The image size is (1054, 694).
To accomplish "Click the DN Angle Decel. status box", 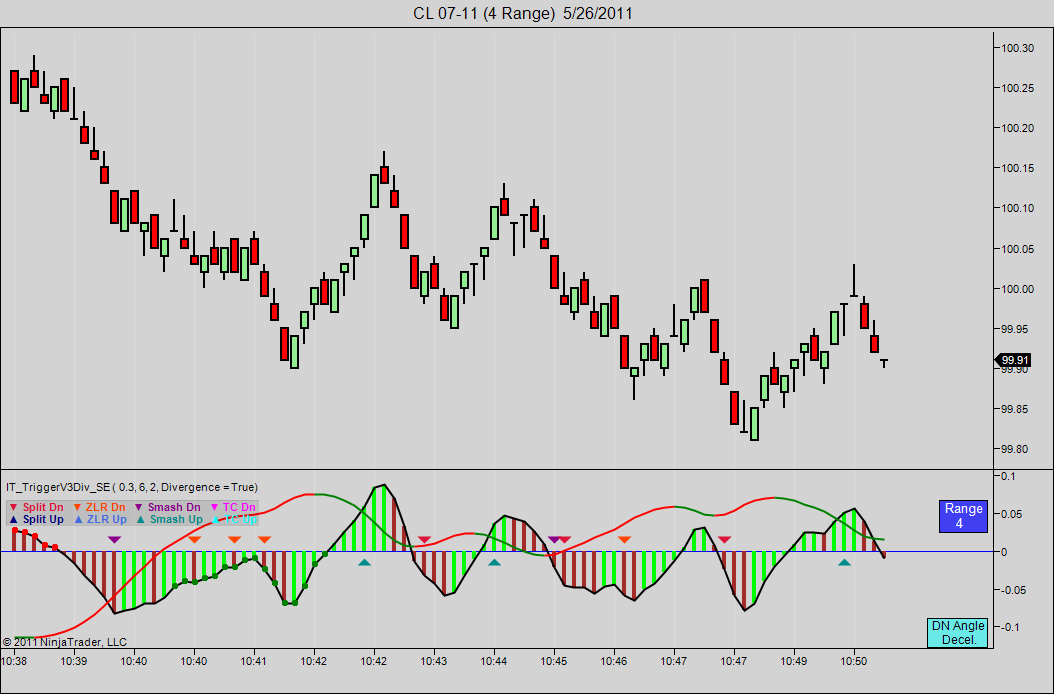I will pos(959,633).
